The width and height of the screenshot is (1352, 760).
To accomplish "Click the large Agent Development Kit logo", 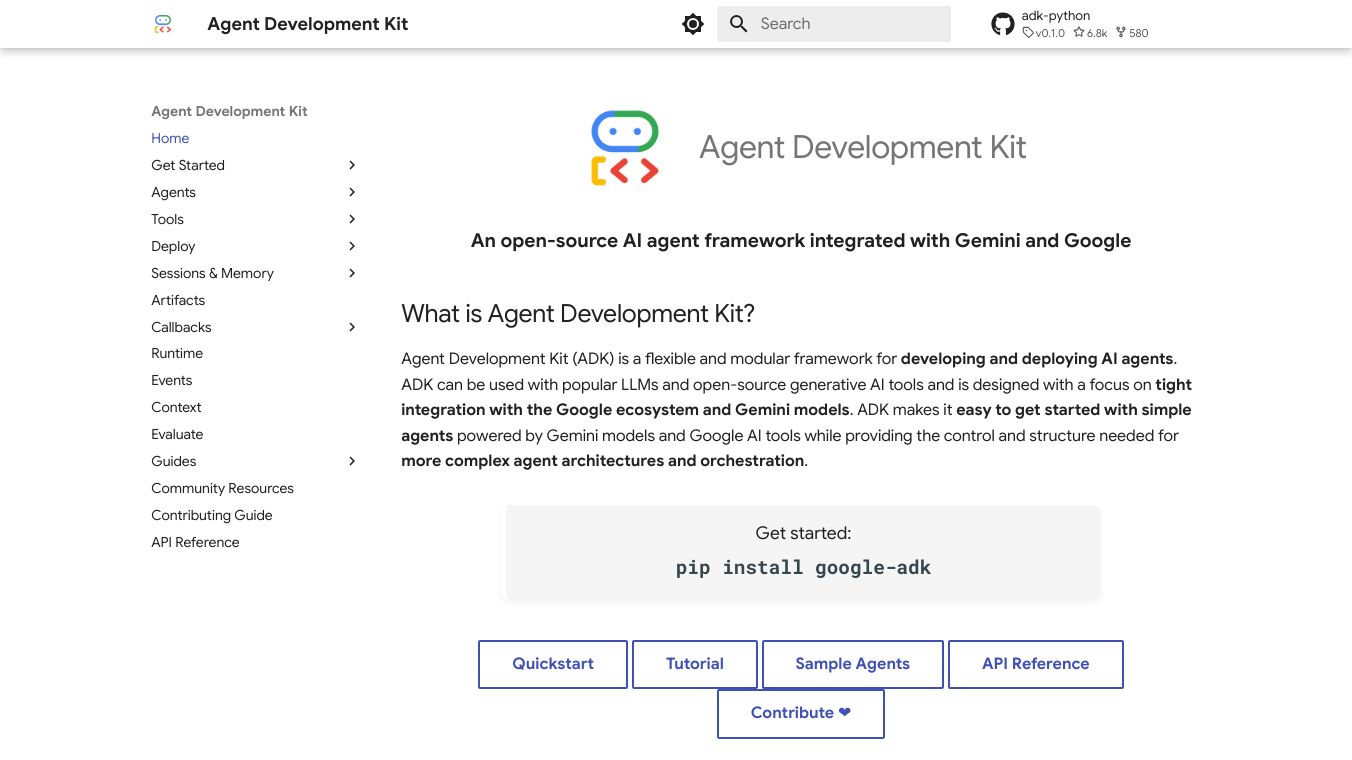I will 625,148.
